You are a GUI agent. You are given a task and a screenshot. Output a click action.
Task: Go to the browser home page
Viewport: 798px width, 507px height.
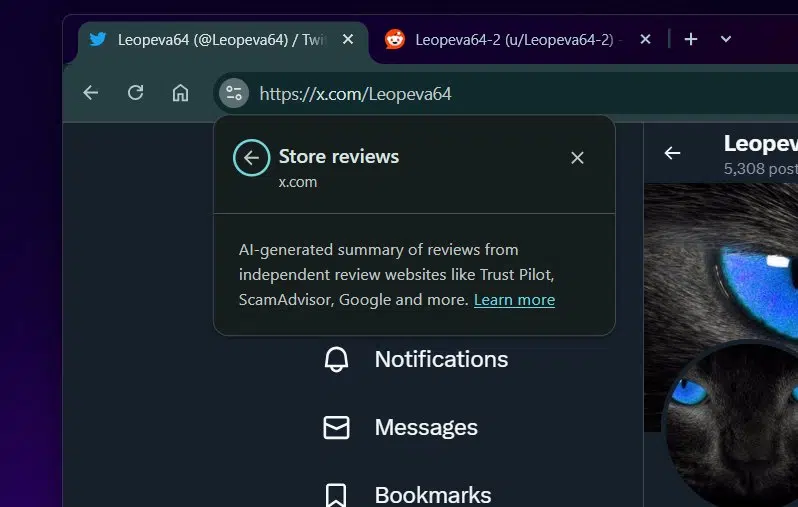(180, 93)
